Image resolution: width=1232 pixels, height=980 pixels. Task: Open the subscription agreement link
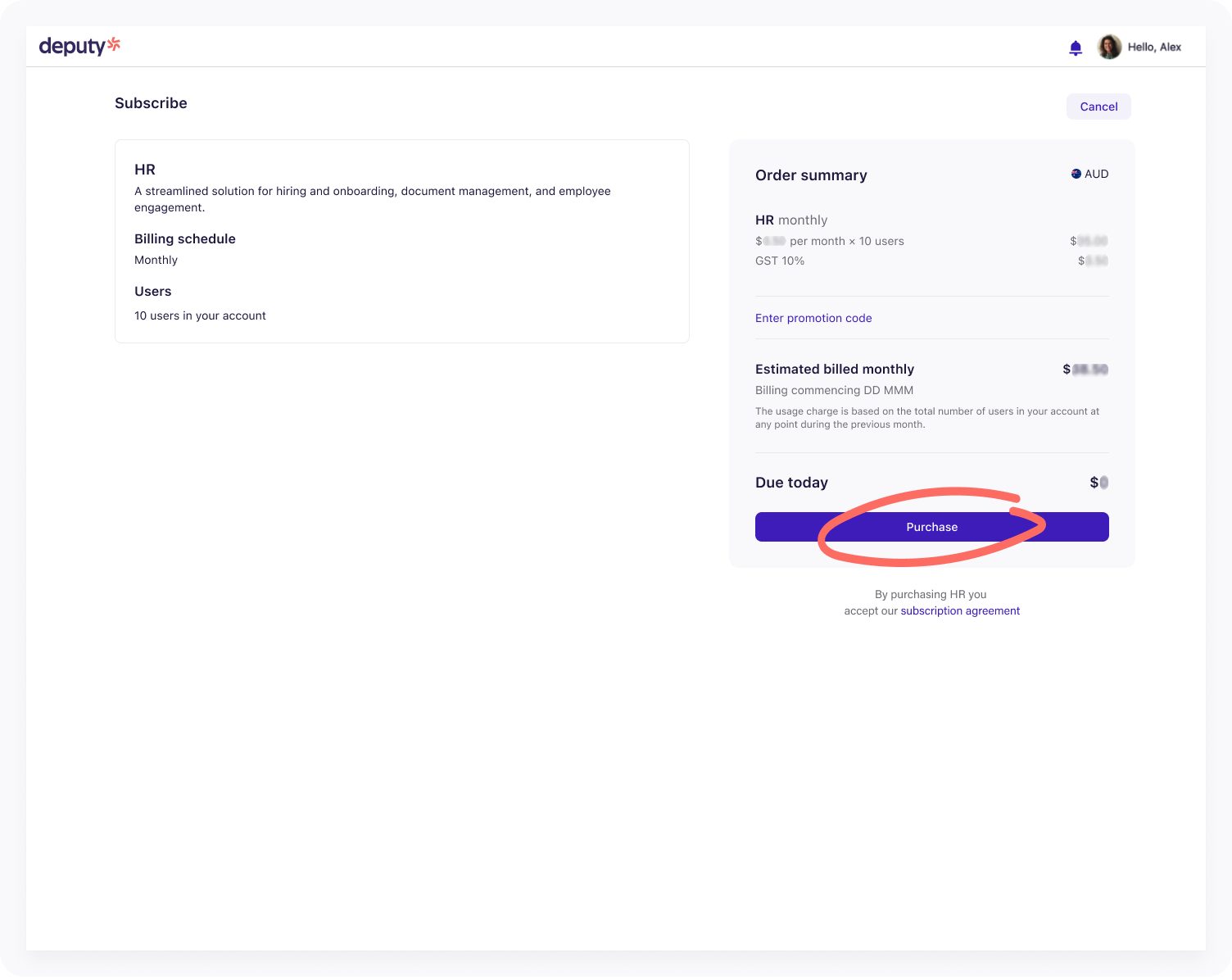960,610
